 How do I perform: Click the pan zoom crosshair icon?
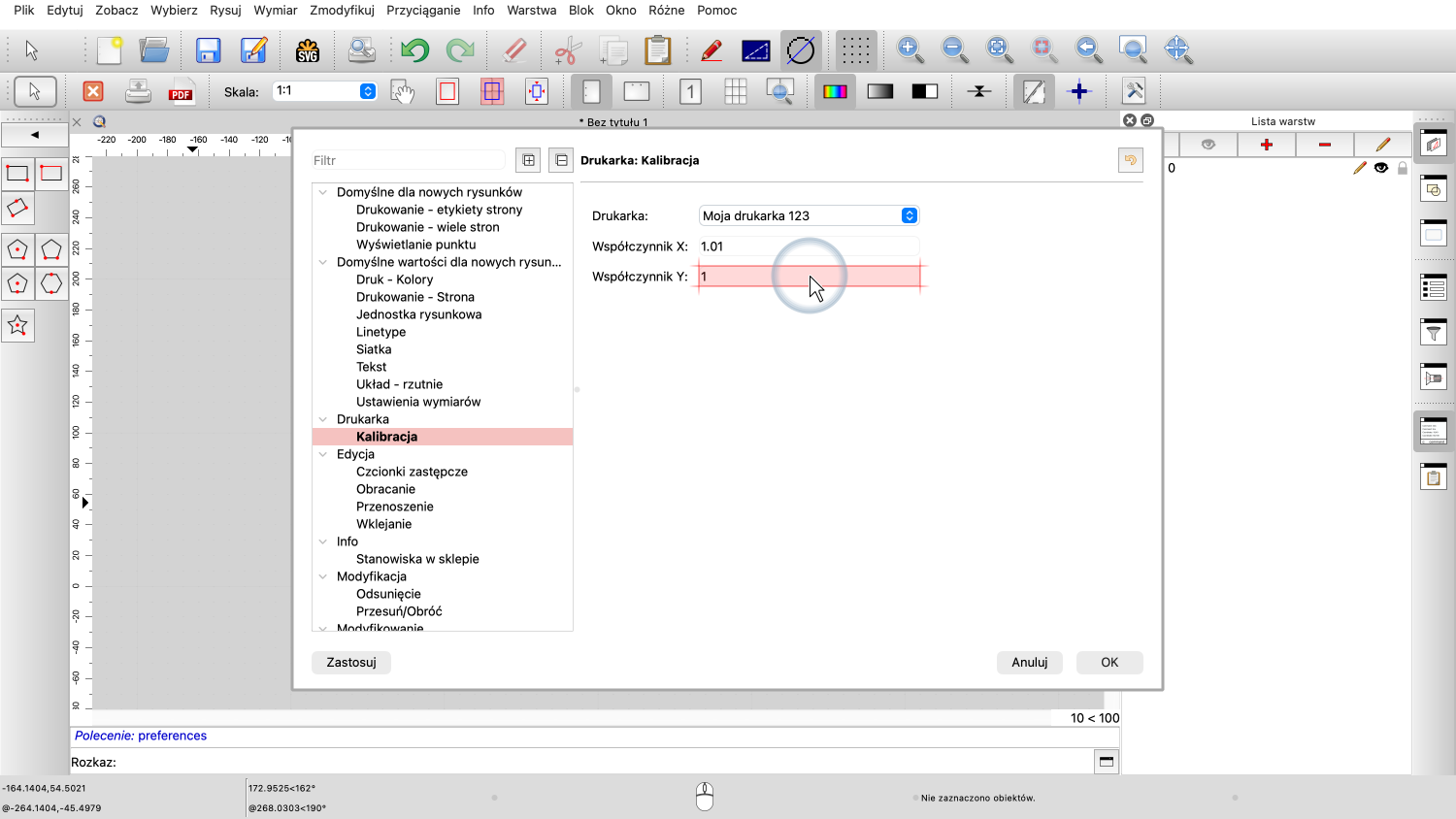tap(1177, 49)
